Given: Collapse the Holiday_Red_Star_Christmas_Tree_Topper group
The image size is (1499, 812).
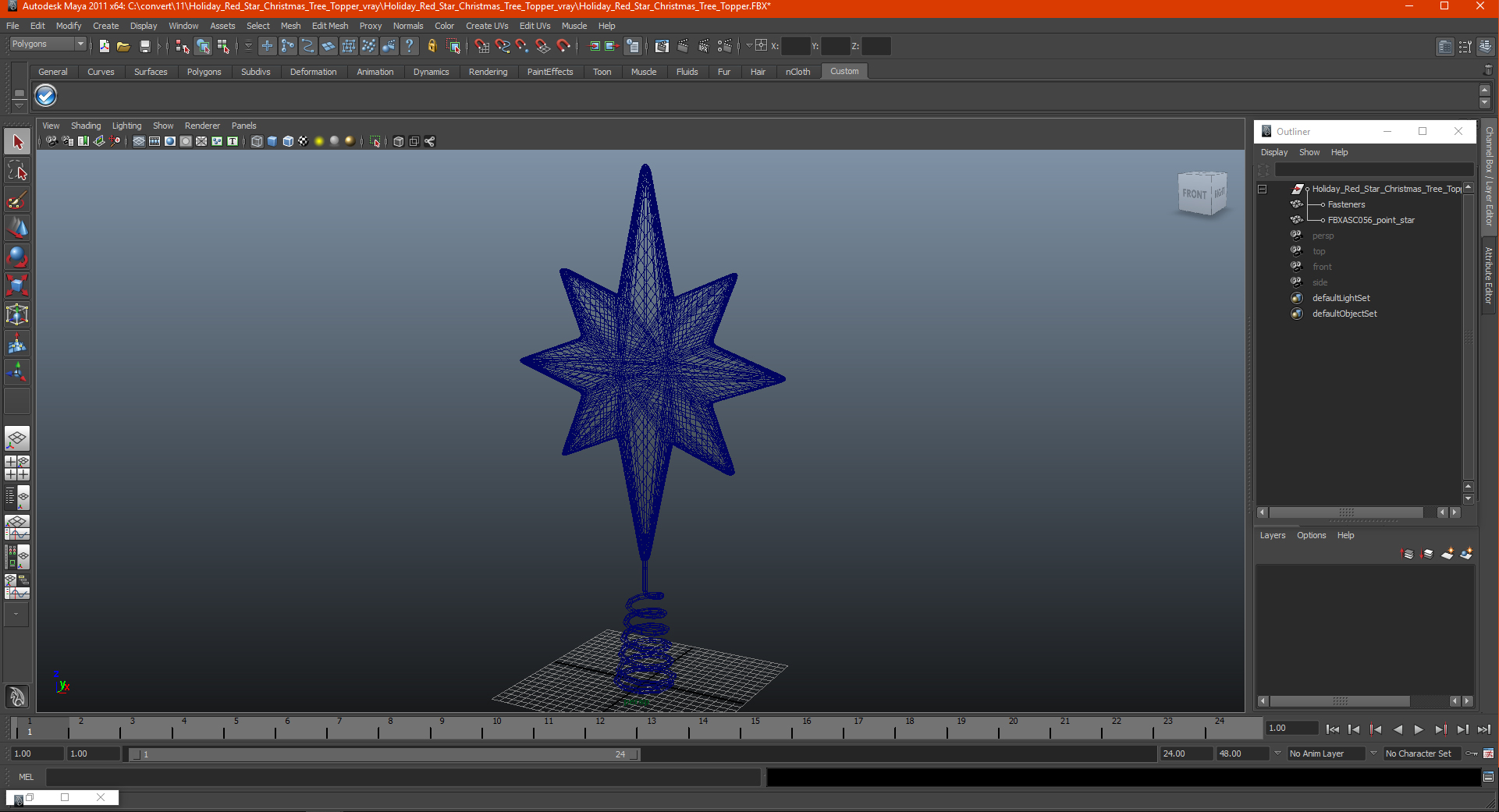Looking at the screenshot, I should [x=1262, y=189].
